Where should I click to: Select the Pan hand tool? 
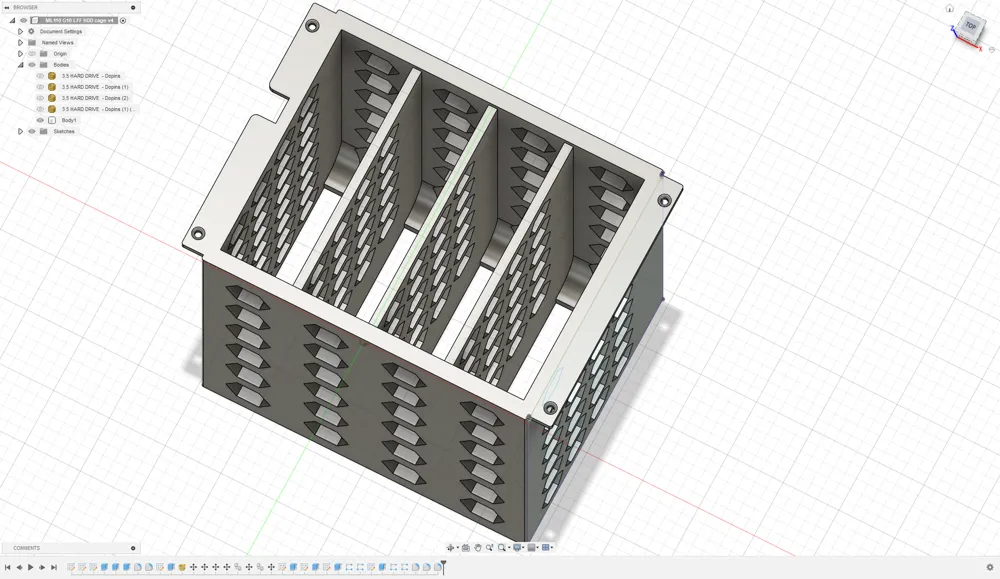tap(478, 548)
